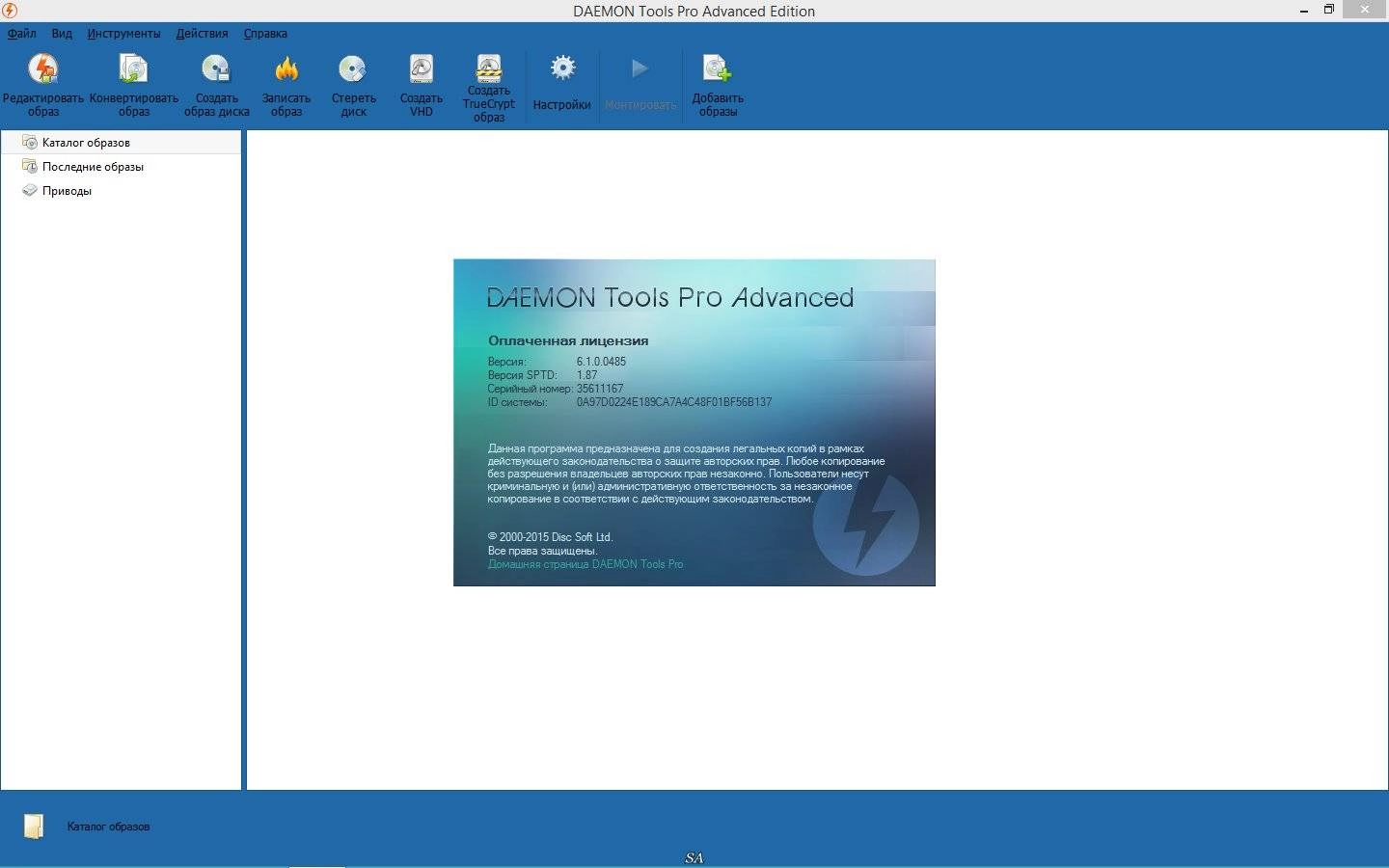This screenshot has height=868, width=1389.
Task: Click the © 2000-2015 Disc Soft Ltd. text
Action: 550,537
